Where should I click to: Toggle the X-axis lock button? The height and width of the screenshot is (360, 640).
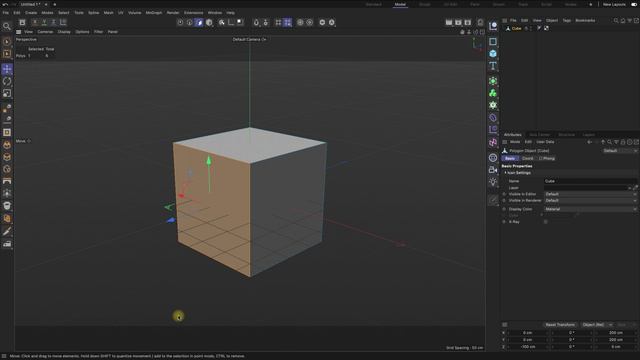(x=35, y=22)
